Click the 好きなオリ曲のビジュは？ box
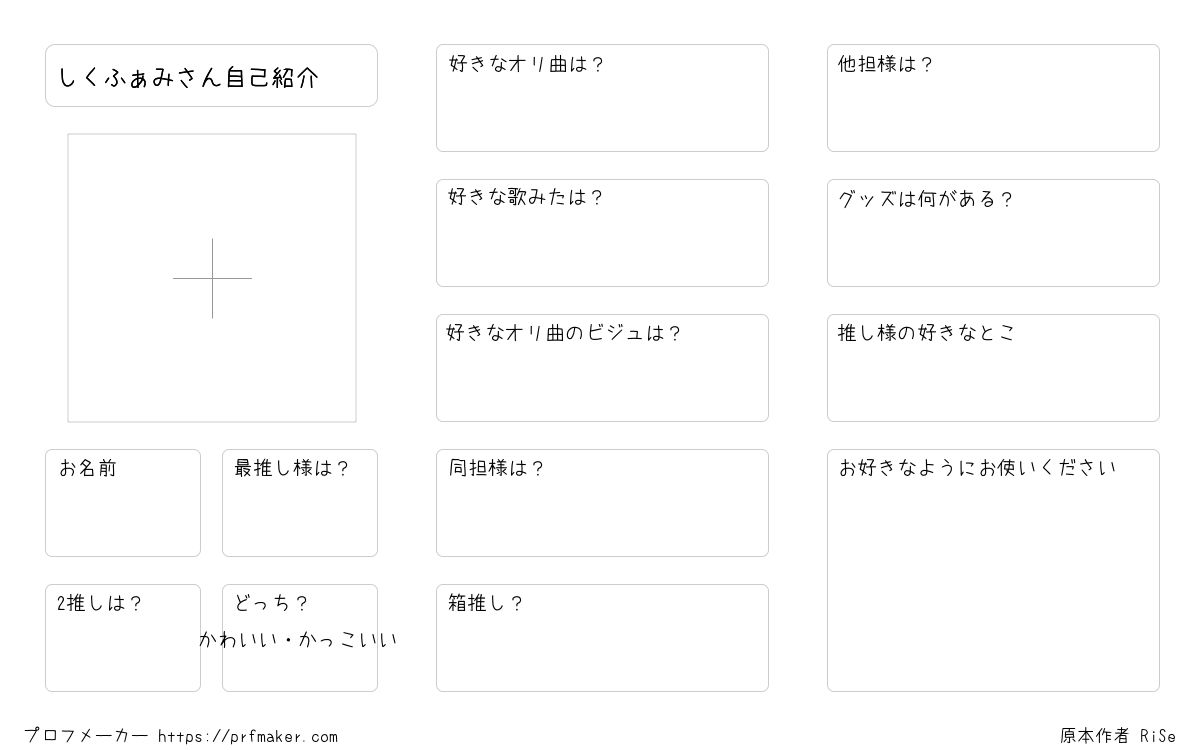 [602, 368]
